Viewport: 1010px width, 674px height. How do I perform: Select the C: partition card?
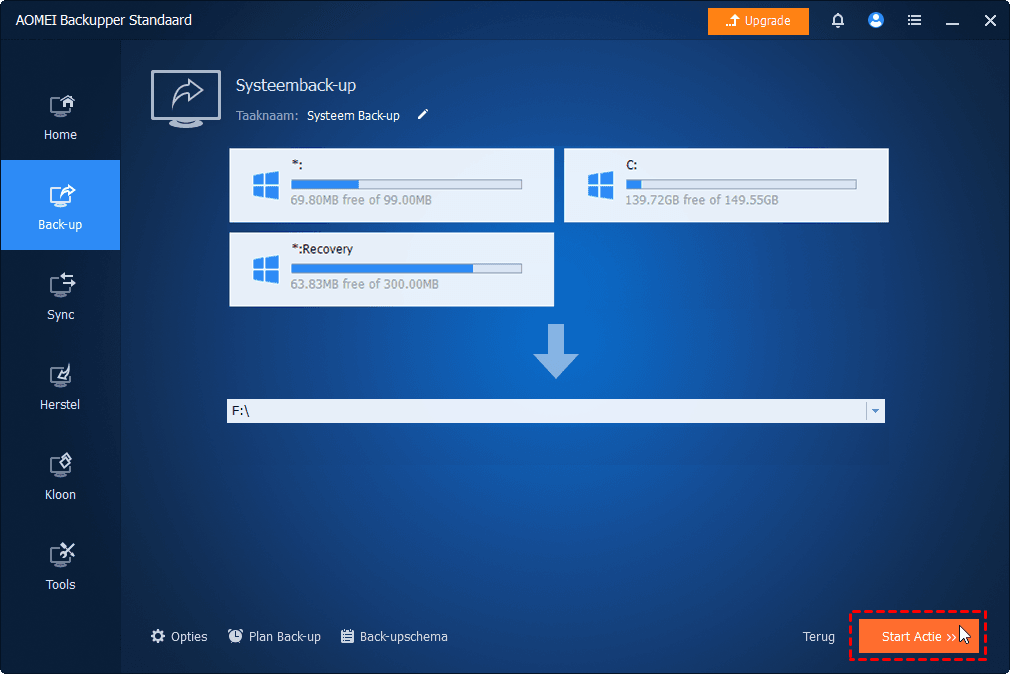click(726, 186)
